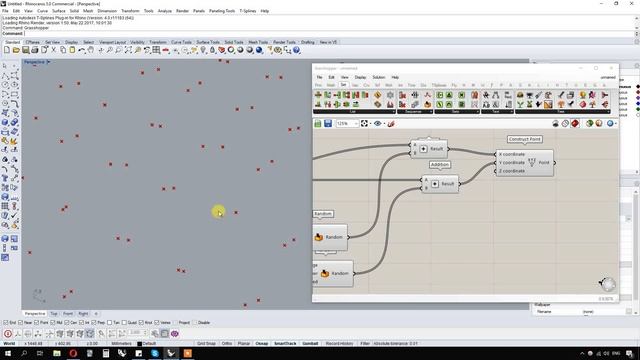
Task: Switch to the Curve Tools toolbar tab
Action: 181,42
